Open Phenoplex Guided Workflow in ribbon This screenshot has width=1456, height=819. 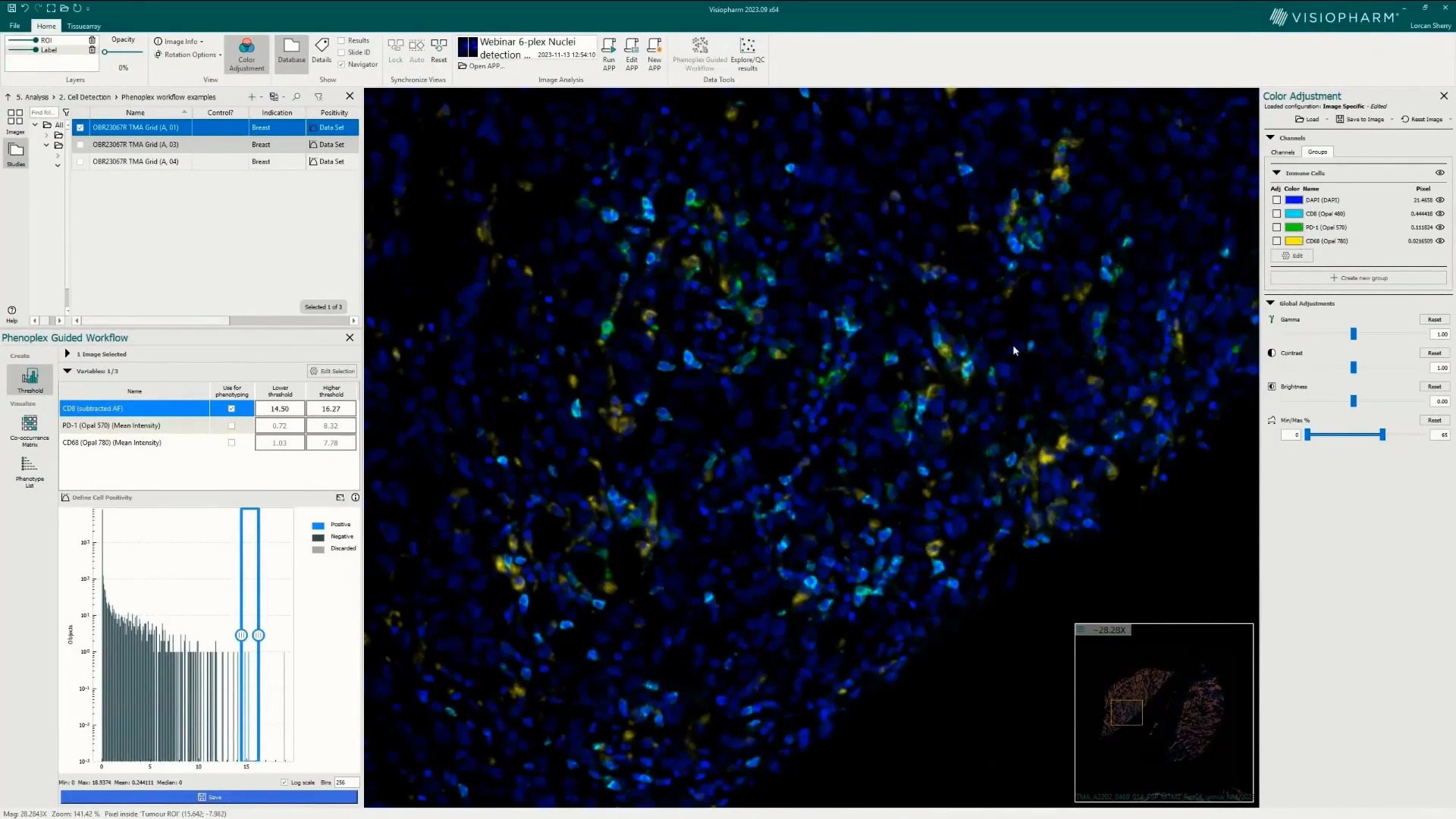pos(700,54)
